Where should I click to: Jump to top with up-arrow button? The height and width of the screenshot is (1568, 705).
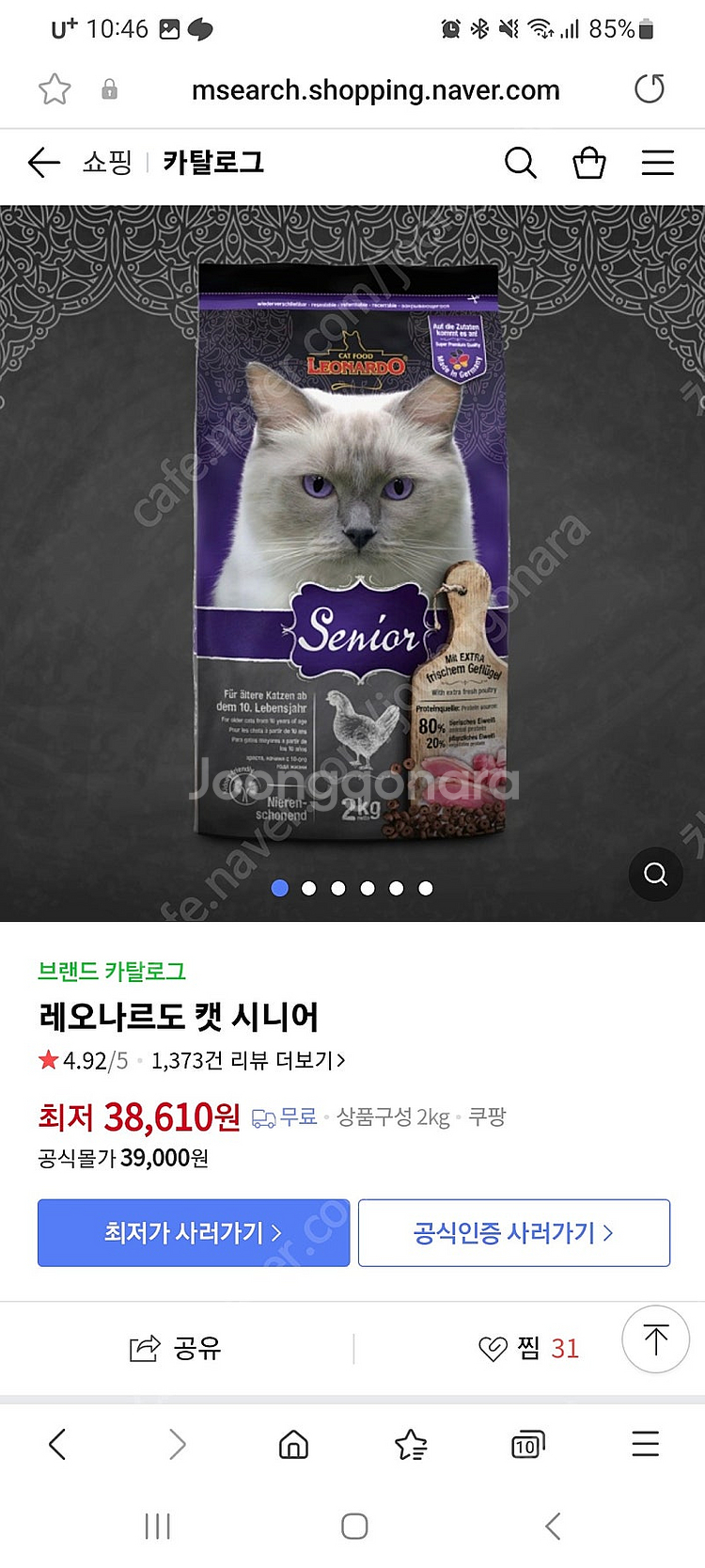tap(656, 1339)
